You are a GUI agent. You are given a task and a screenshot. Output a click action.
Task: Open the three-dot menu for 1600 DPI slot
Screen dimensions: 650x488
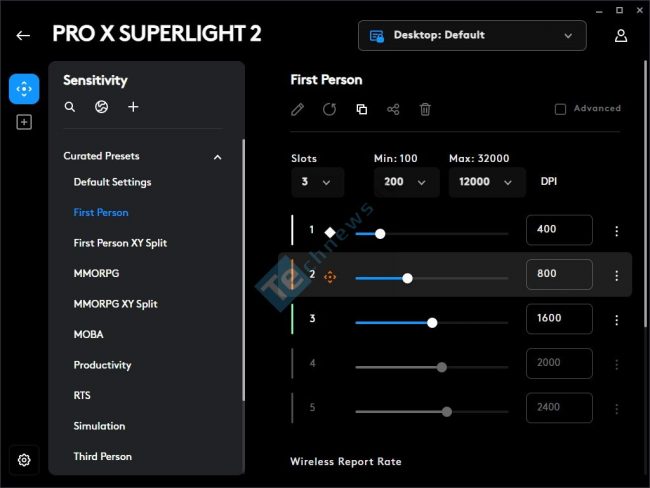tap(616, 320)
